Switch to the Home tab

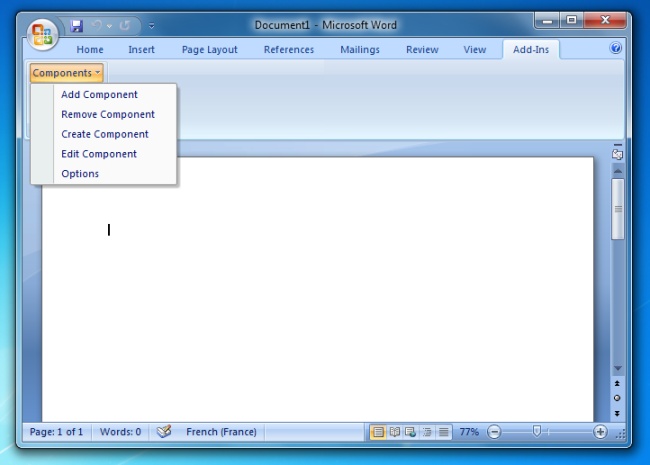tap(90, 50)
